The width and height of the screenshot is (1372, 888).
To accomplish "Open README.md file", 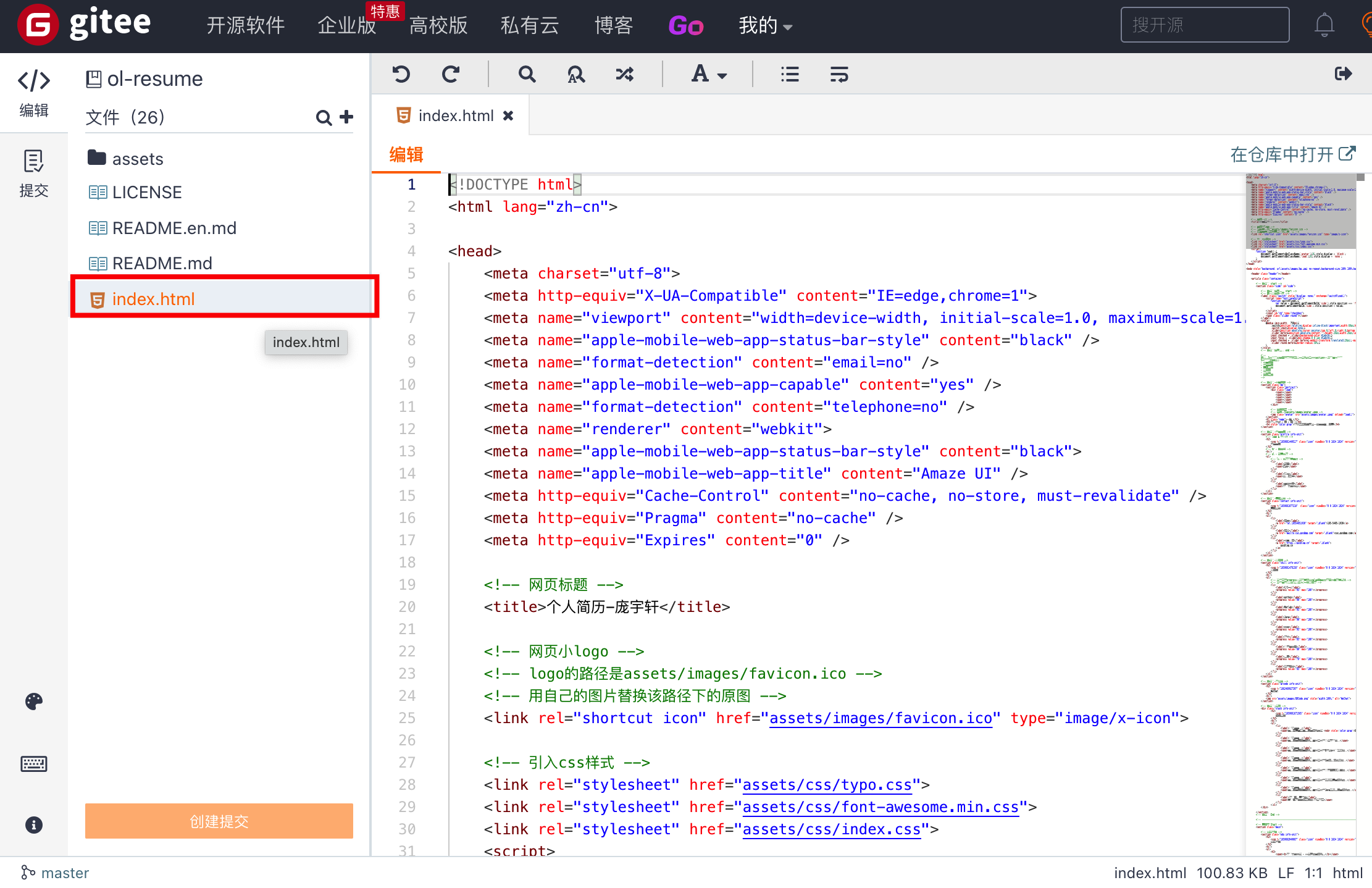I will pyautogui.click(x=151, y=263).
